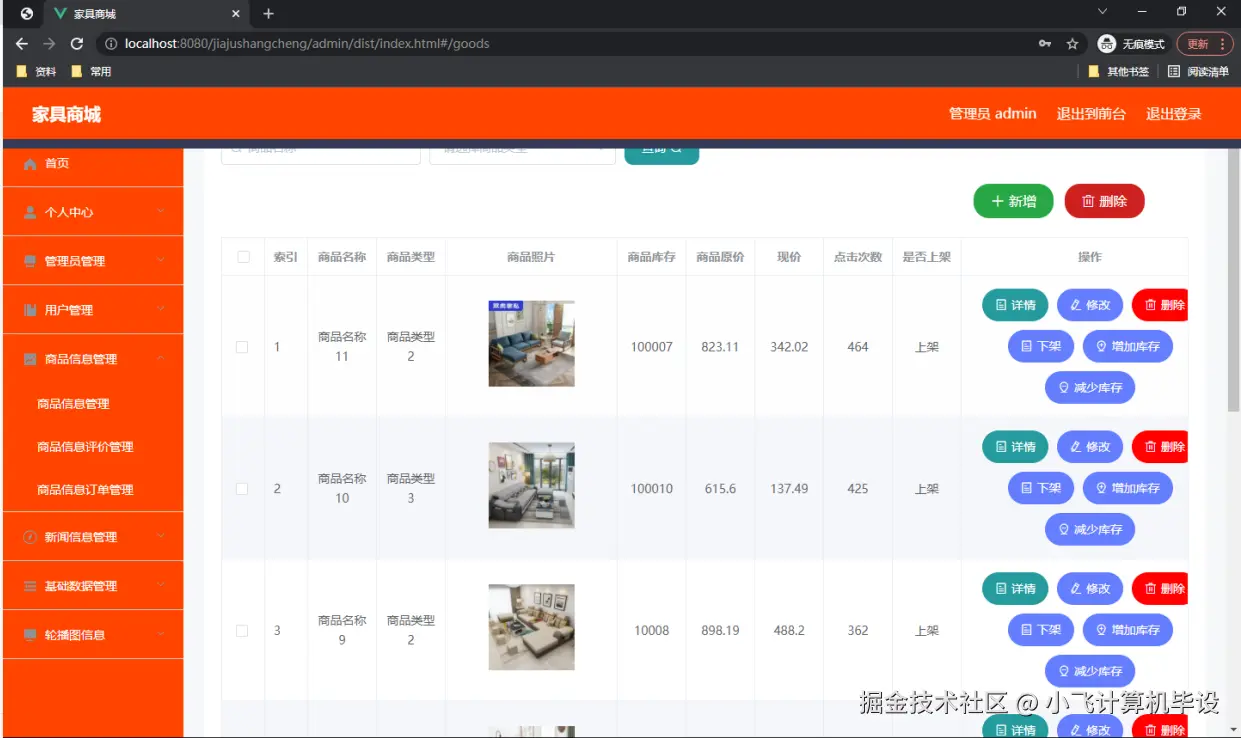Click 修改 button for 商品名称10

coord(1090,447)
